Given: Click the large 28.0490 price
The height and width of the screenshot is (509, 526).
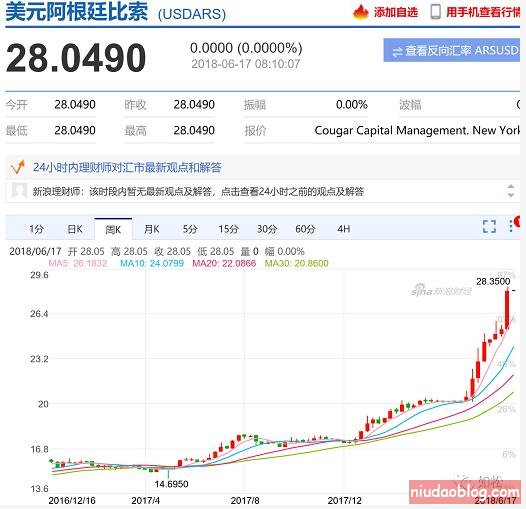Looking at the screenshot, I should point(76,58).
